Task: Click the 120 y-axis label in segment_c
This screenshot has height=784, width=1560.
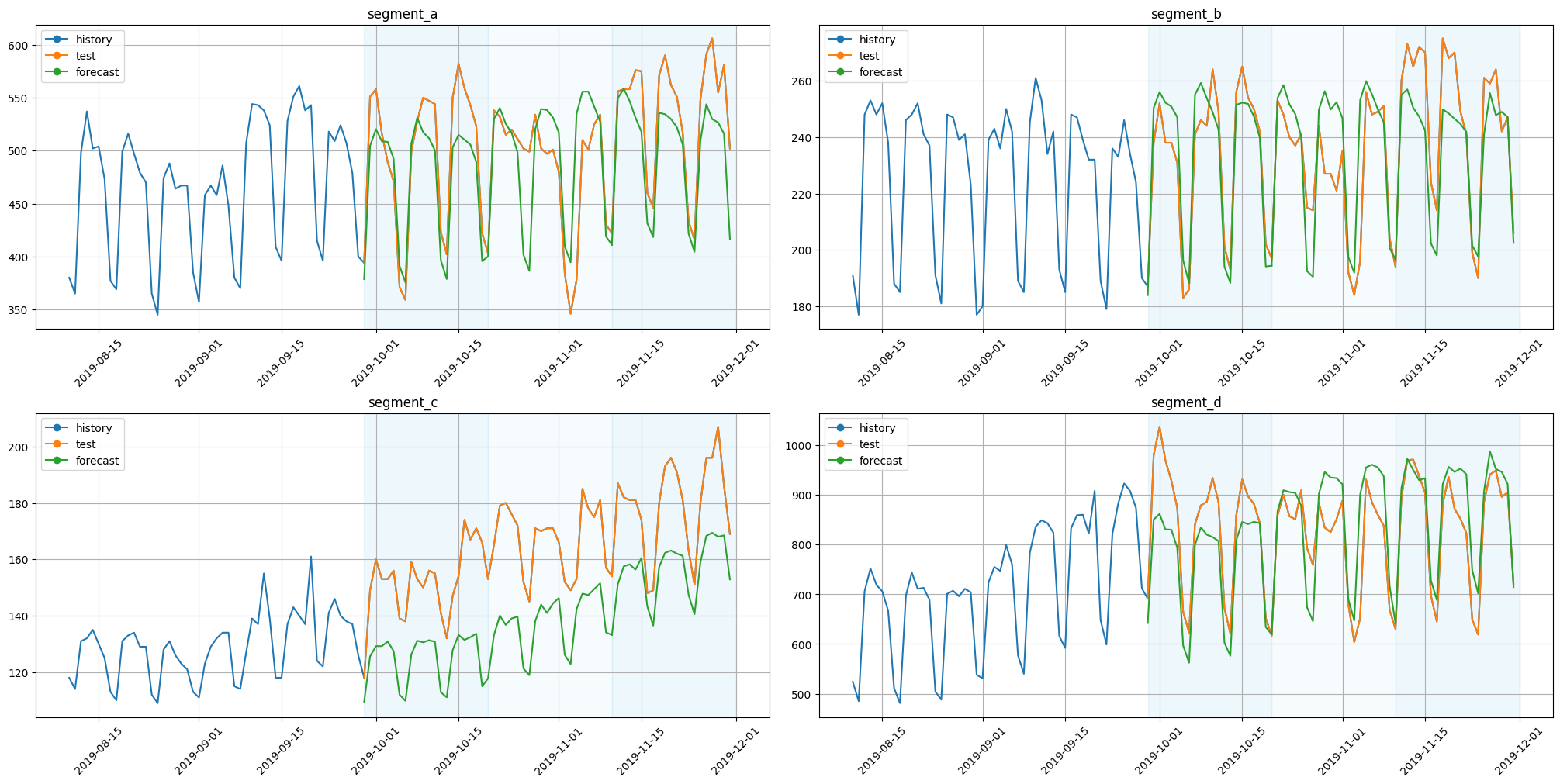Action: [x=19, y=673]
